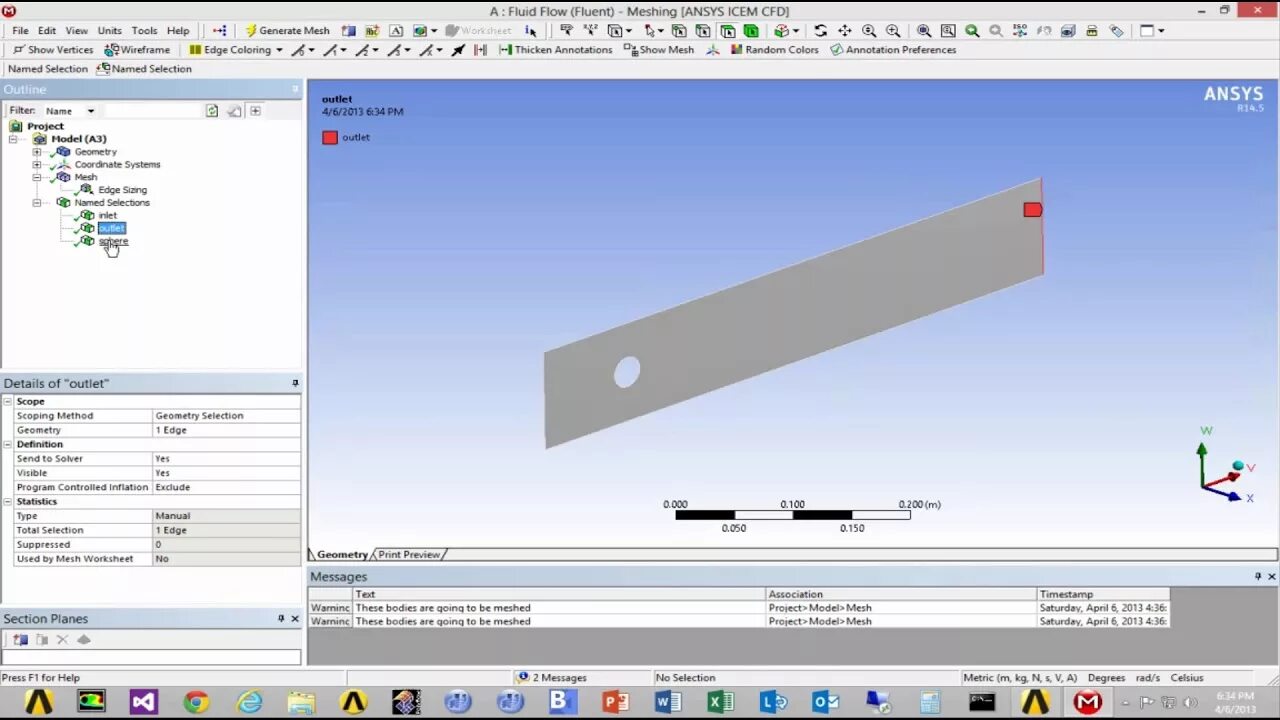Screen dimensions: 1280x720
Task: Select the Box Zoom icon
Action: click(893, 30)
